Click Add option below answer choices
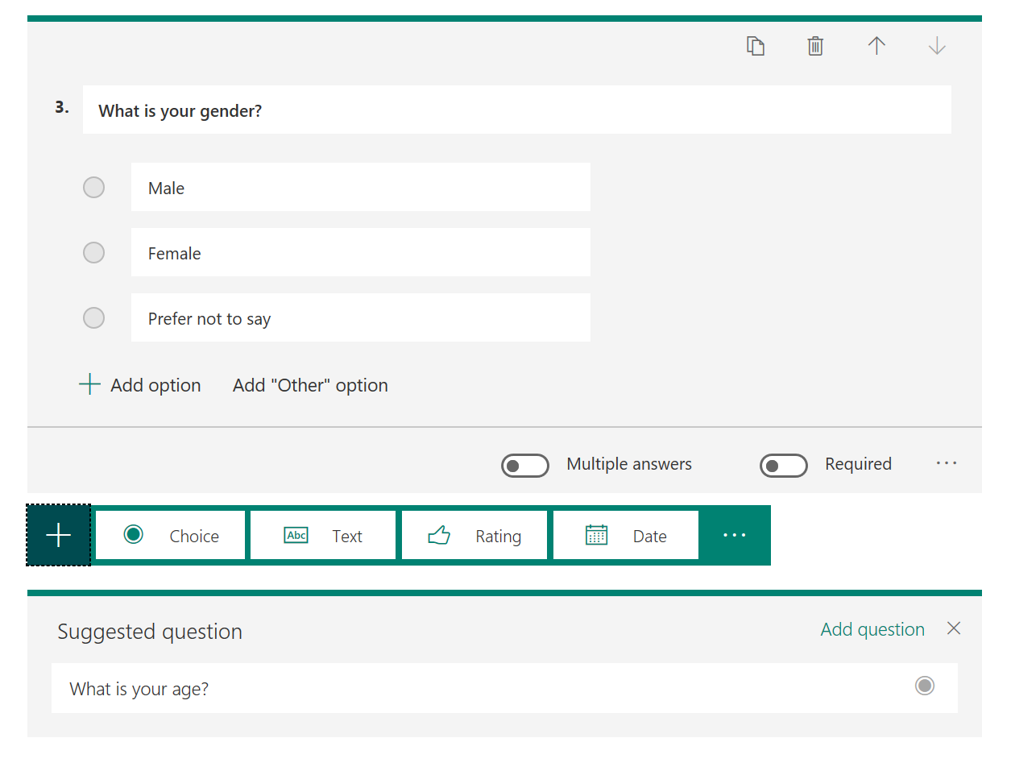This screenshot has width=1011, height=771. [x=139, y=384]
